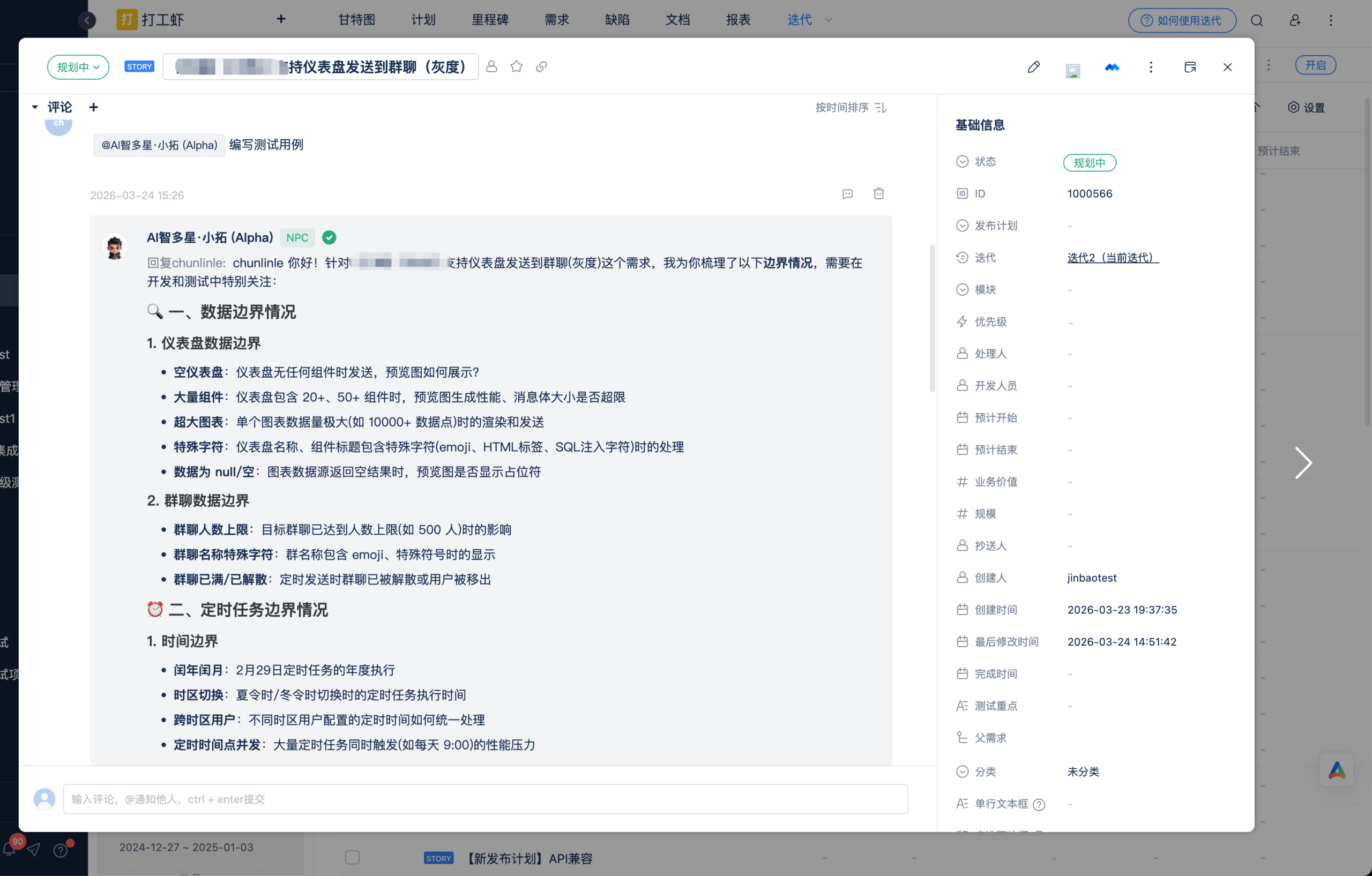Click the person icon beside title
Image resolution: width=1372 pixels, height=876 pixels.
tap(491, 66)
